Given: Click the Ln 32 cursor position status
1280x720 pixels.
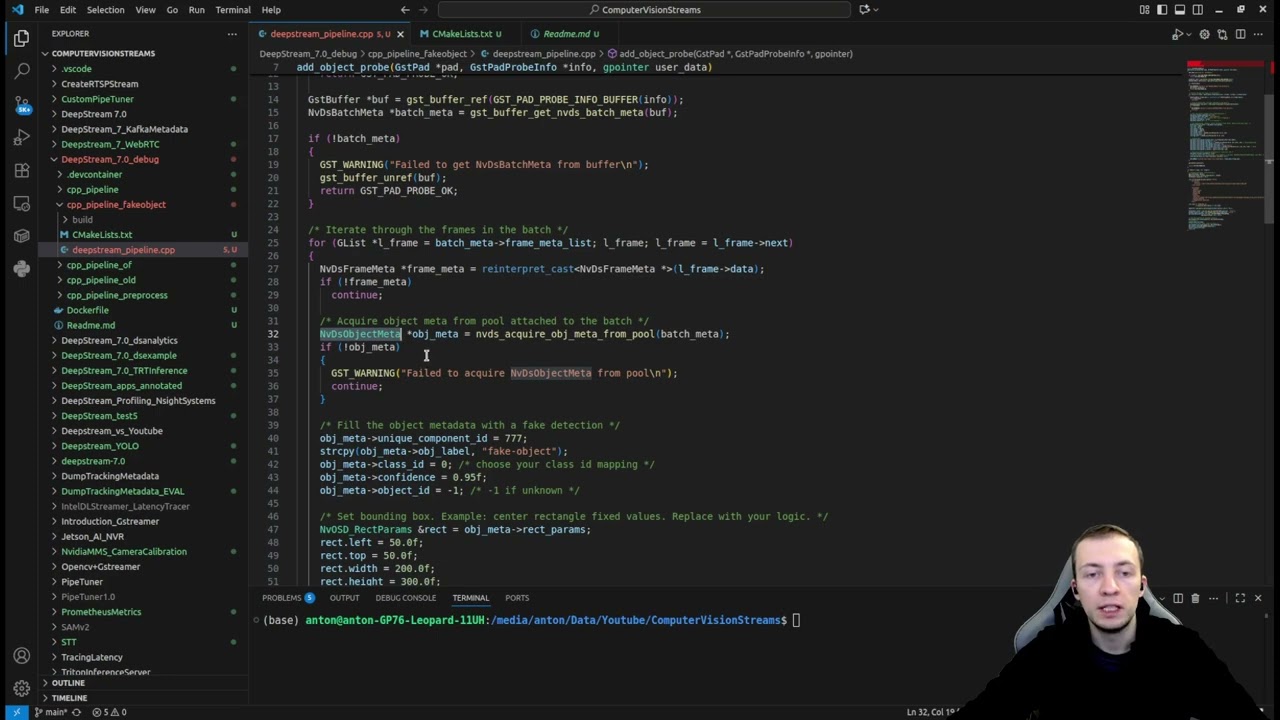Looking at the screenshot, I should tap(933, 712).
